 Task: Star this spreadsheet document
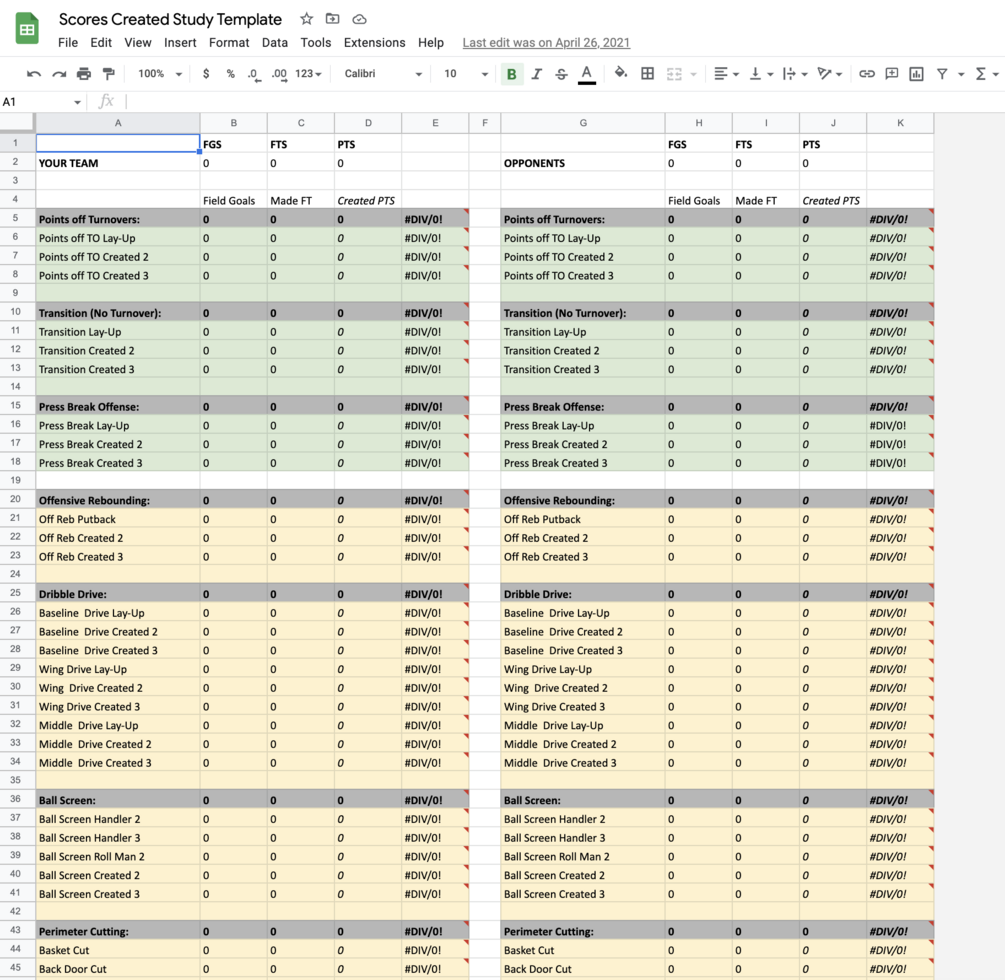tap(306, 19)
